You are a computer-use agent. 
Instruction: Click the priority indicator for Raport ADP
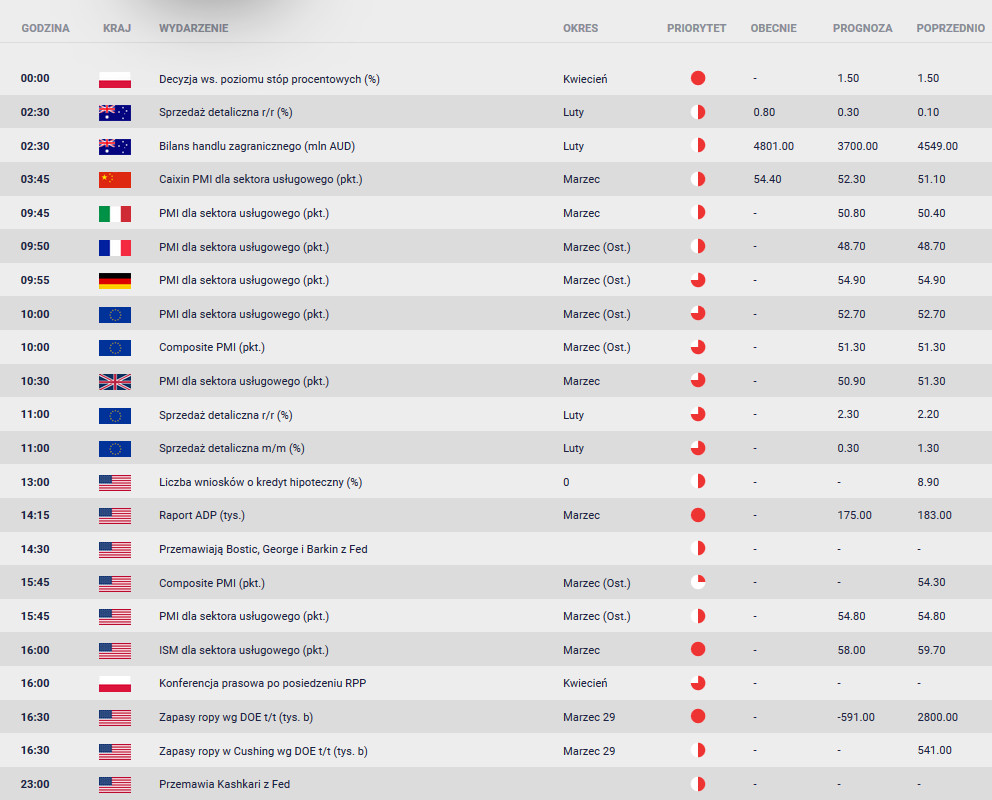[x=698, y=515]
